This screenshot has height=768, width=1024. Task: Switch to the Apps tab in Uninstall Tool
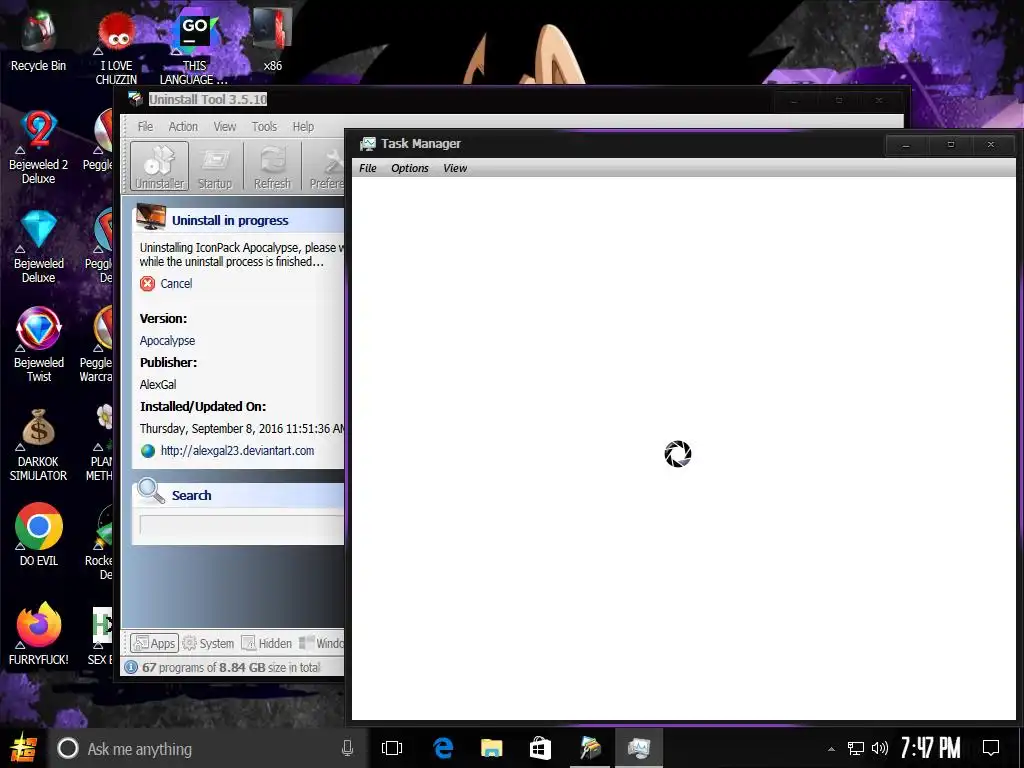154,643
